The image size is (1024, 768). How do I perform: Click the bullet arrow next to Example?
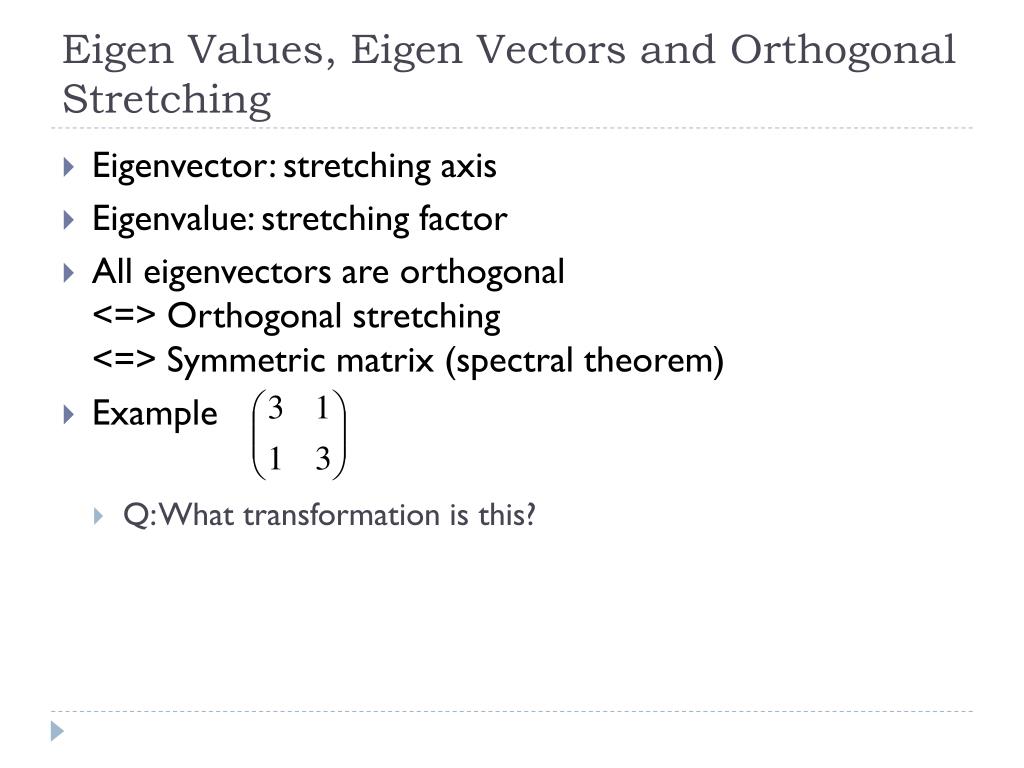coord(69,414)
